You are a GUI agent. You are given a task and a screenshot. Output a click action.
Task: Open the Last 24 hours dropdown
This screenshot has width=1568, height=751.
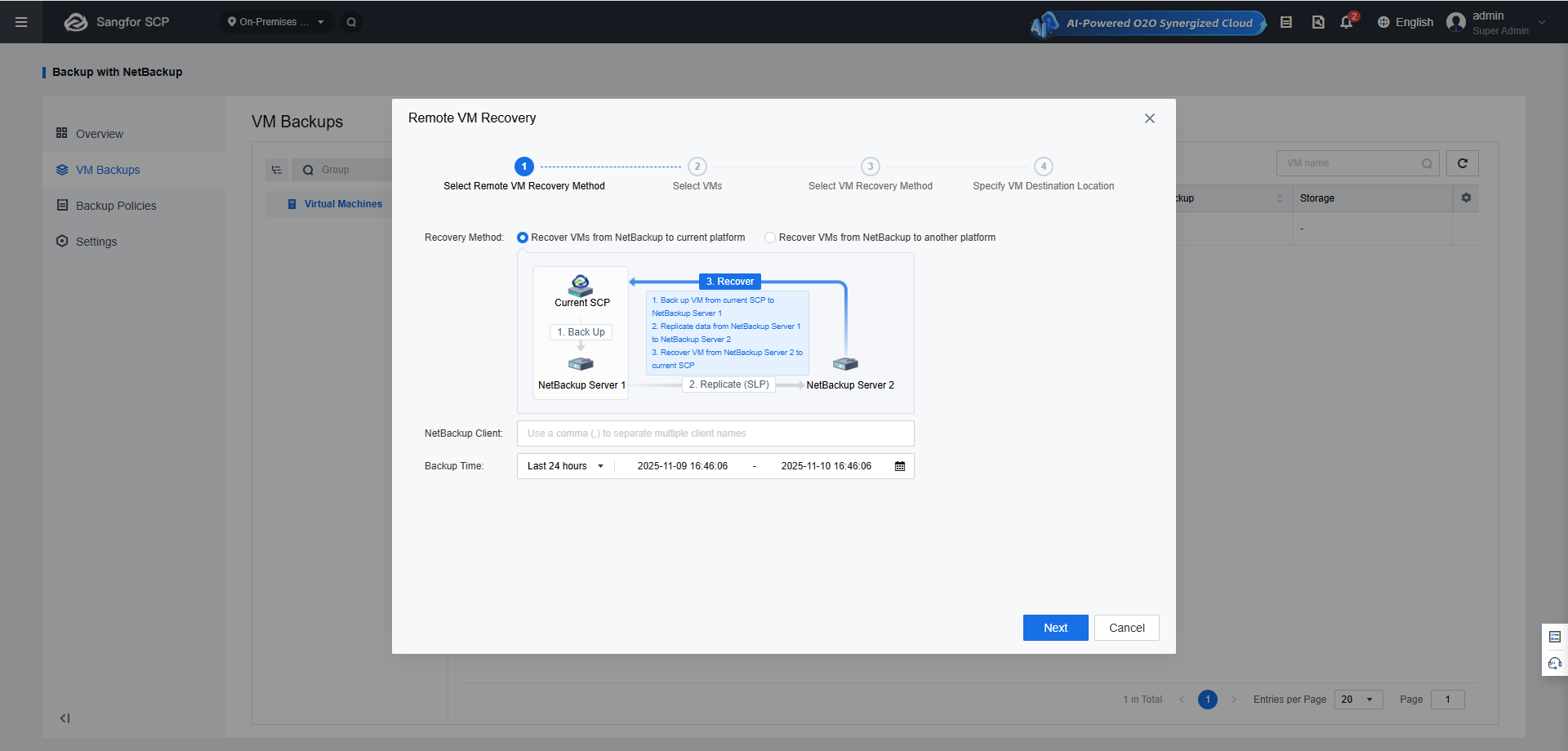pos(566,466)
